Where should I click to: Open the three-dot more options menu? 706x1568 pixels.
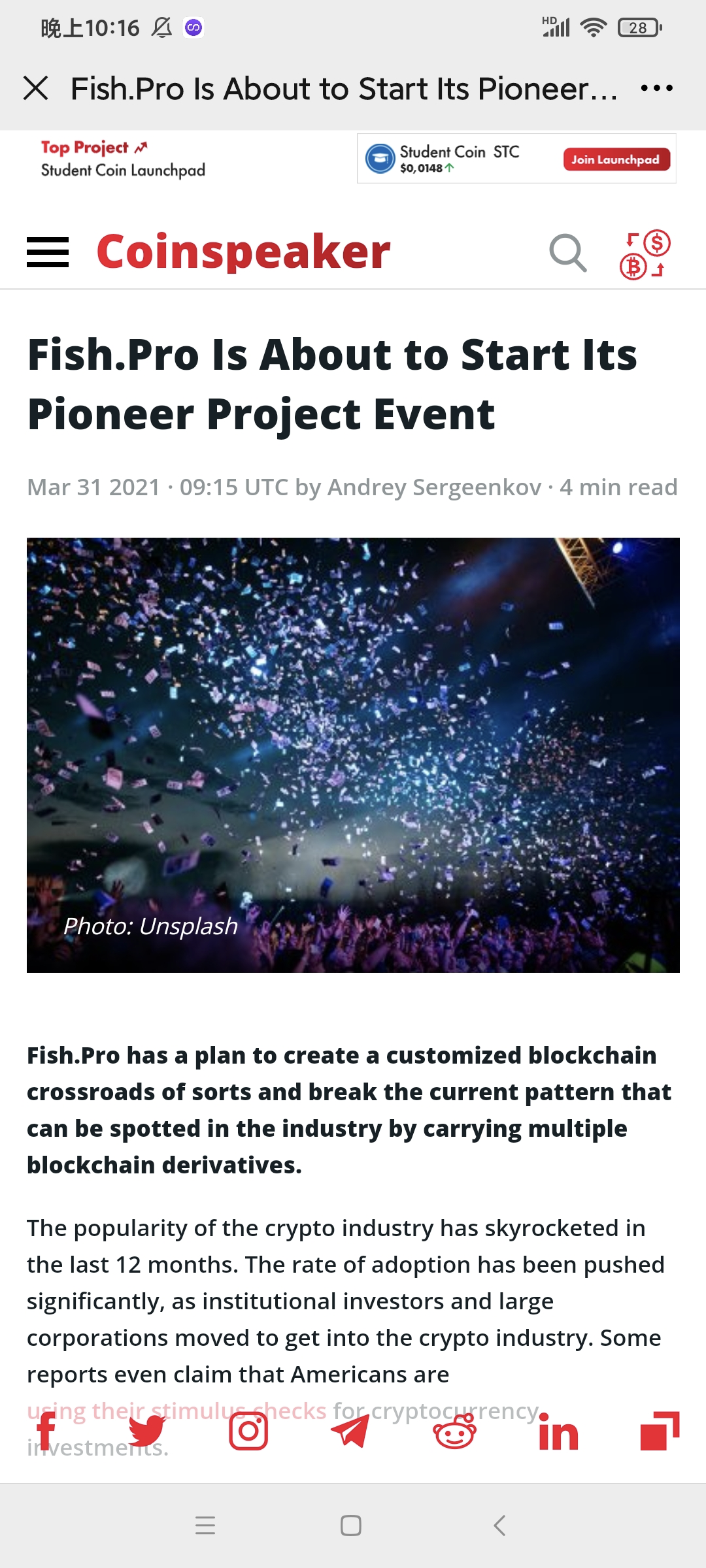[x=656, y=88]
